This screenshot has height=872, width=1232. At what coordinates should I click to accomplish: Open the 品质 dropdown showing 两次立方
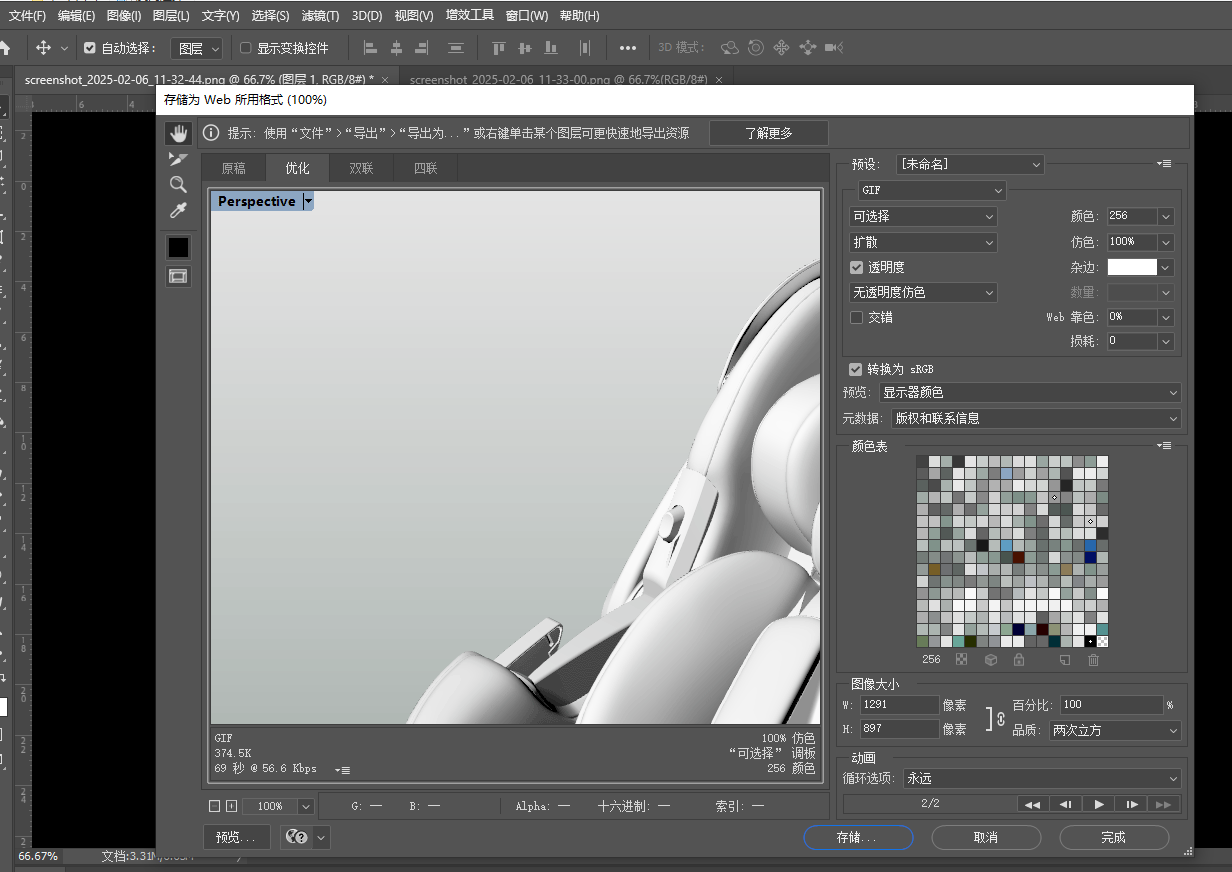pos(1113,731)
